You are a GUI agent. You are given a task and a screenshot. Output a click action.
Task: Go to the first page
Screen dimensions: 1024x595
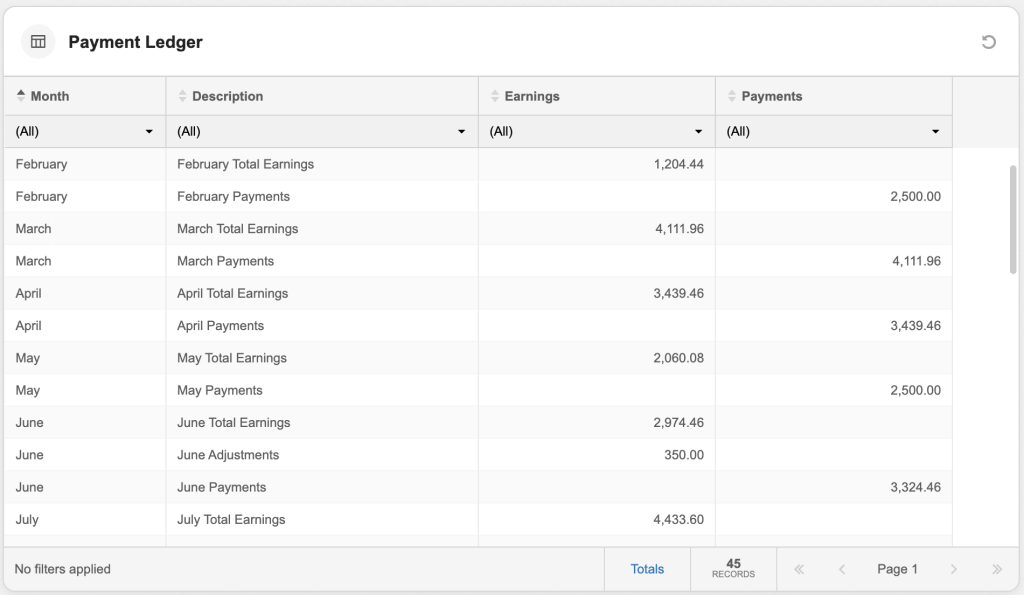(799, 569)
